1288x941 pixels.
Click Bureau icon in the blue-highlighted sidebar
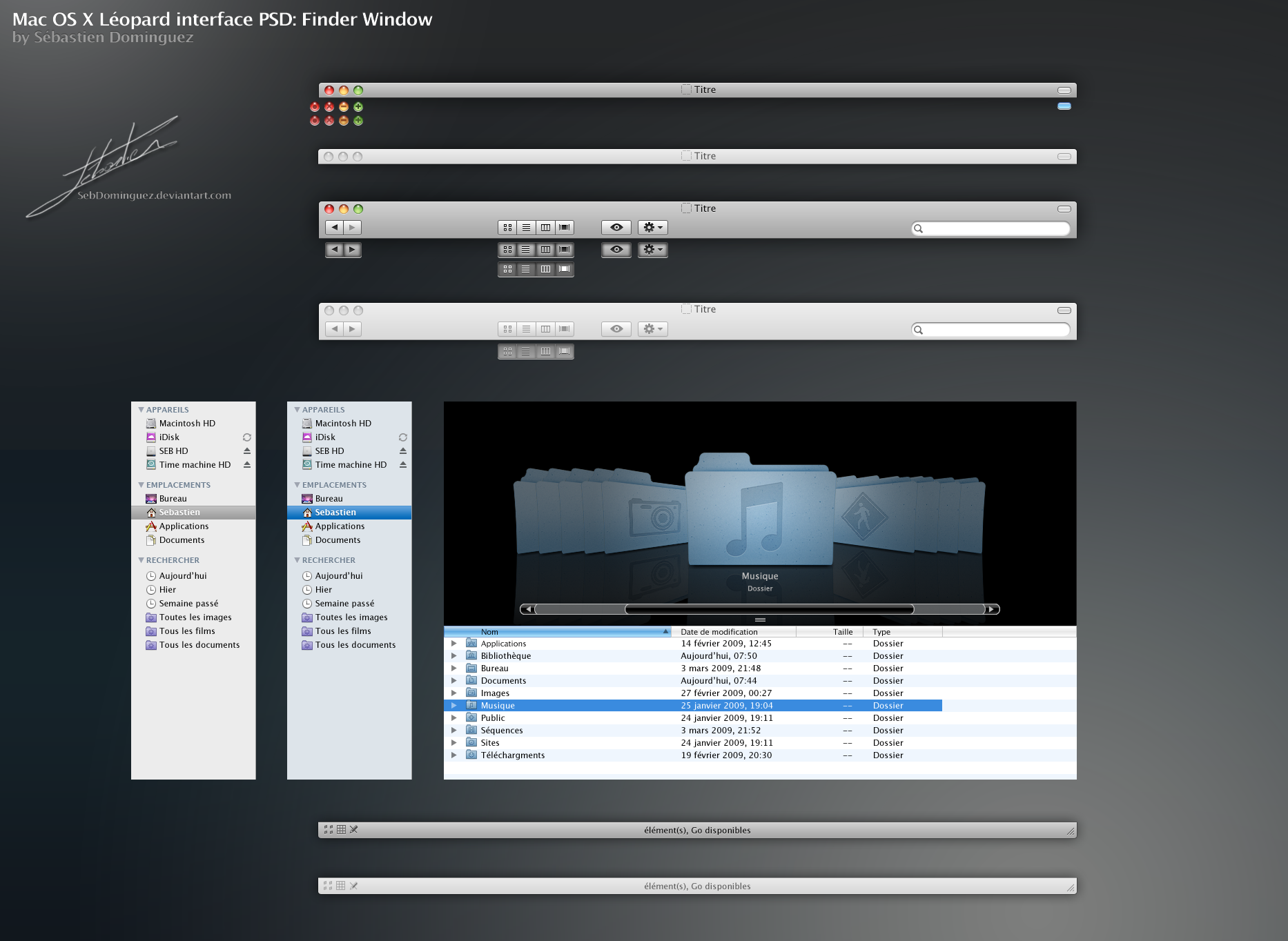coord(307,499)
